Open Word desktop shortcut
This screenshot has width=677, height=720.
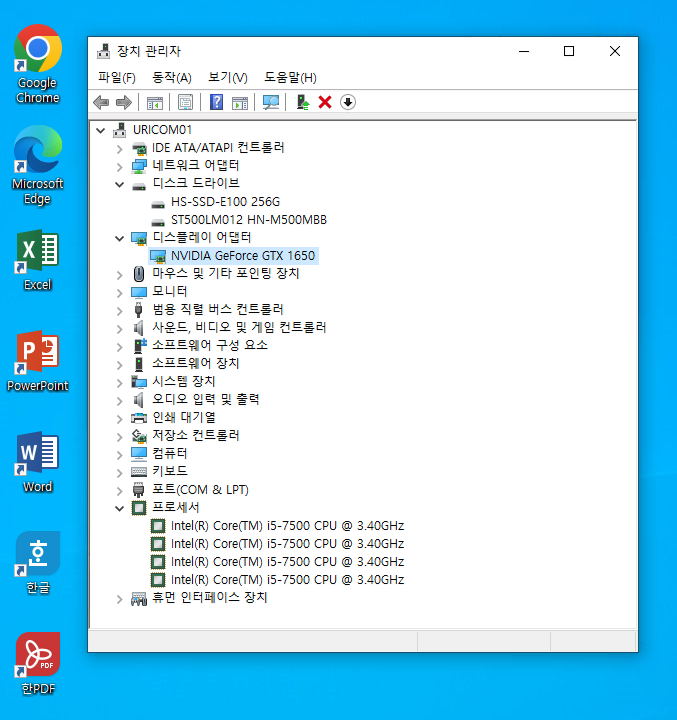[x=38, y=462]
